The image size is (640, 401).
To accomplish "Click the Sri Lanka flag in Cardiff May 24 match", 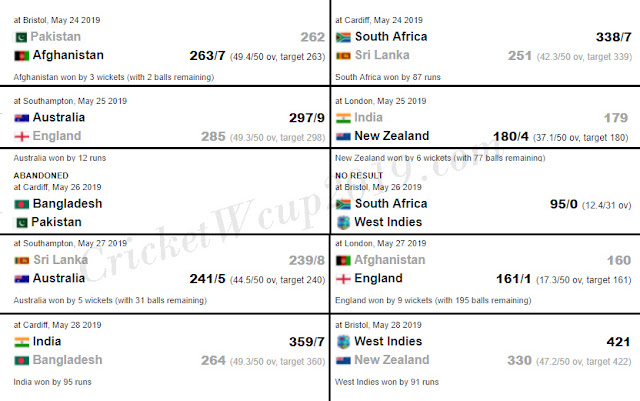I will click(343, 56).
